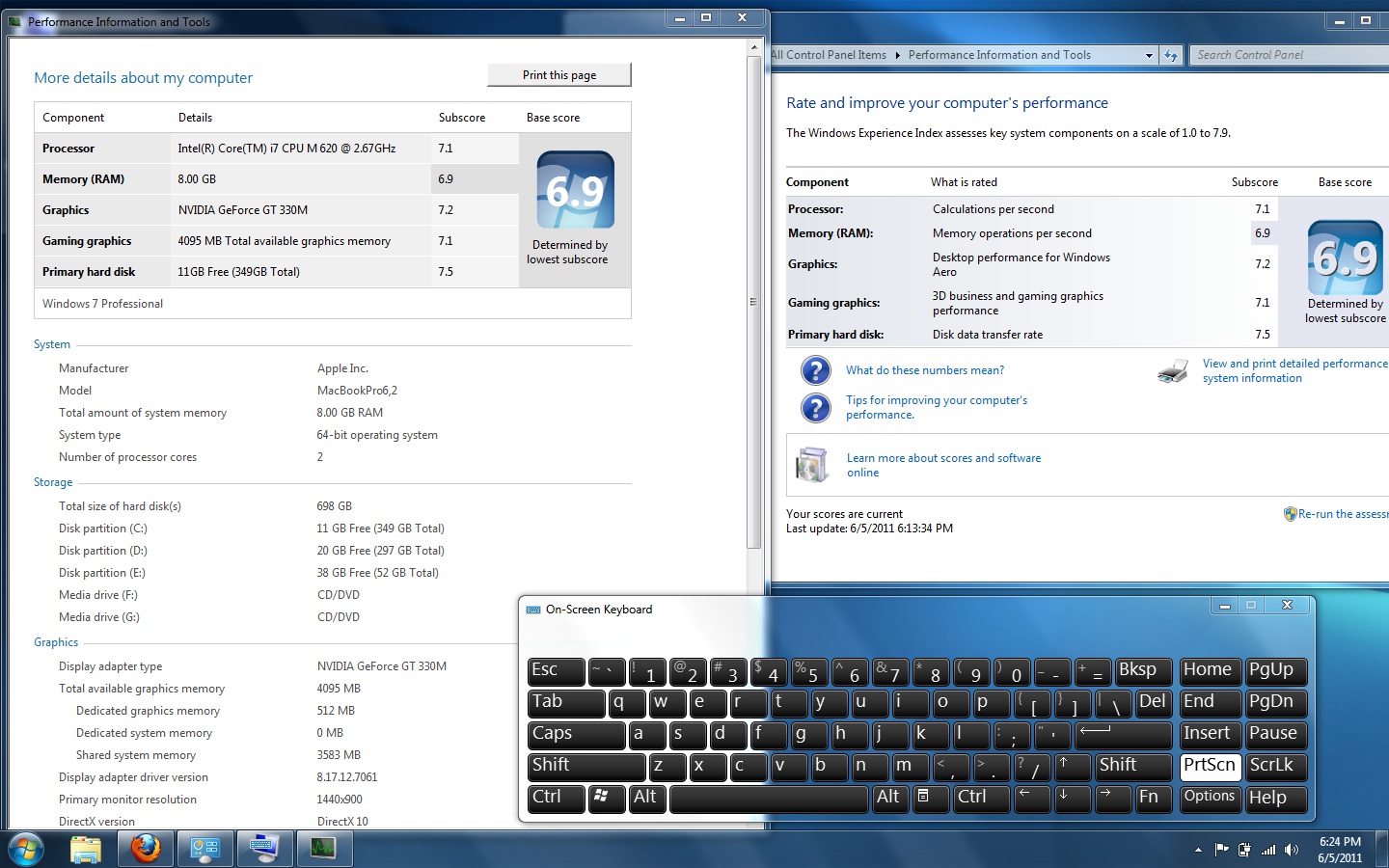Toggle Caps key on On-Screen Keyboard
The width and height of the screenshot is (1389, 868).
point(577,734)
